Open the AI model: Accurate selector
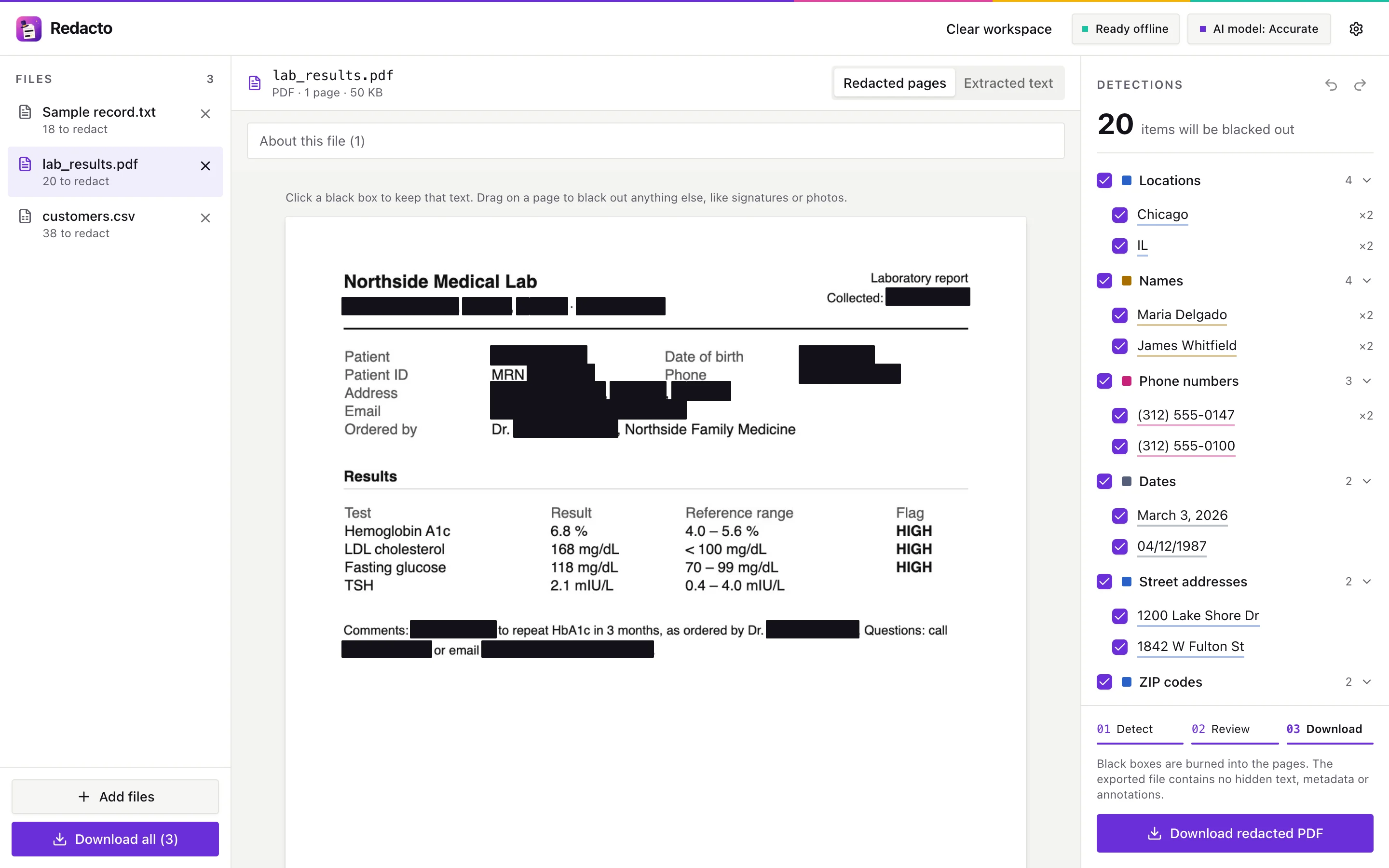1389x868 pixels. coord(1259,29)
